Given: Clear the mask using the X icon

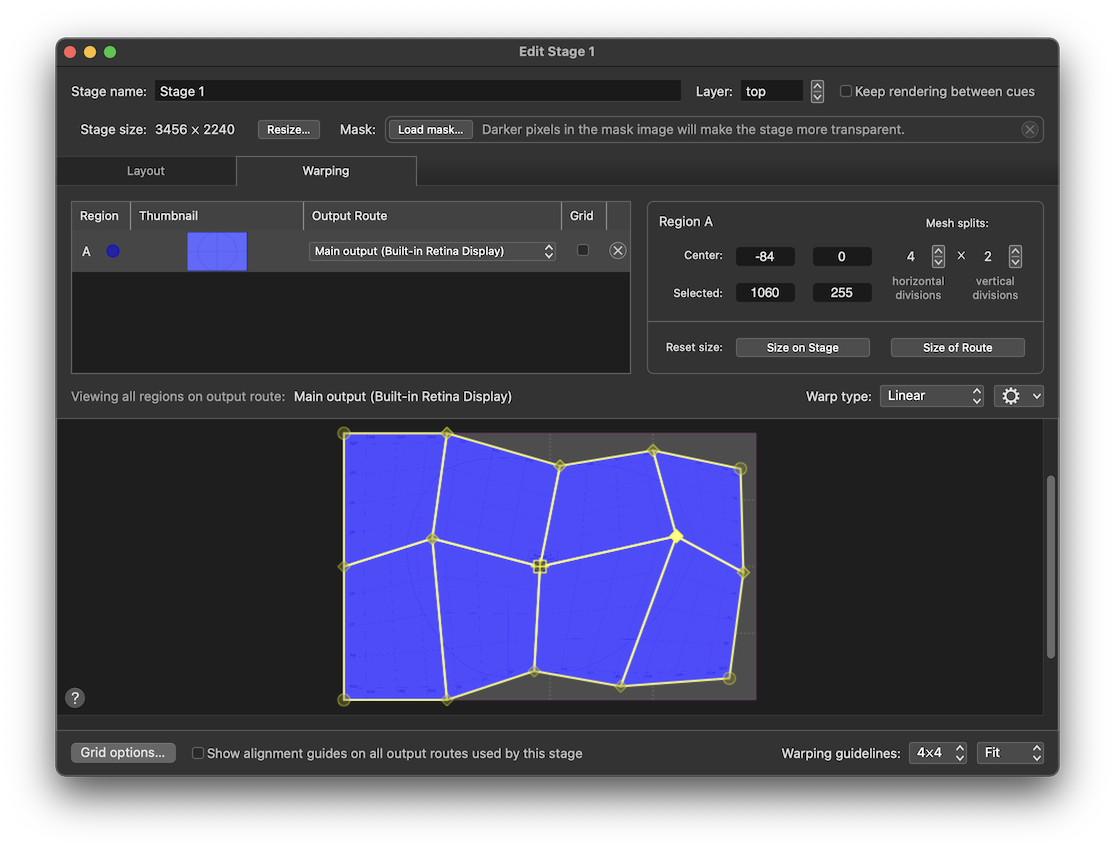Looking at the screenshot, I should [x=1029, y=130].
